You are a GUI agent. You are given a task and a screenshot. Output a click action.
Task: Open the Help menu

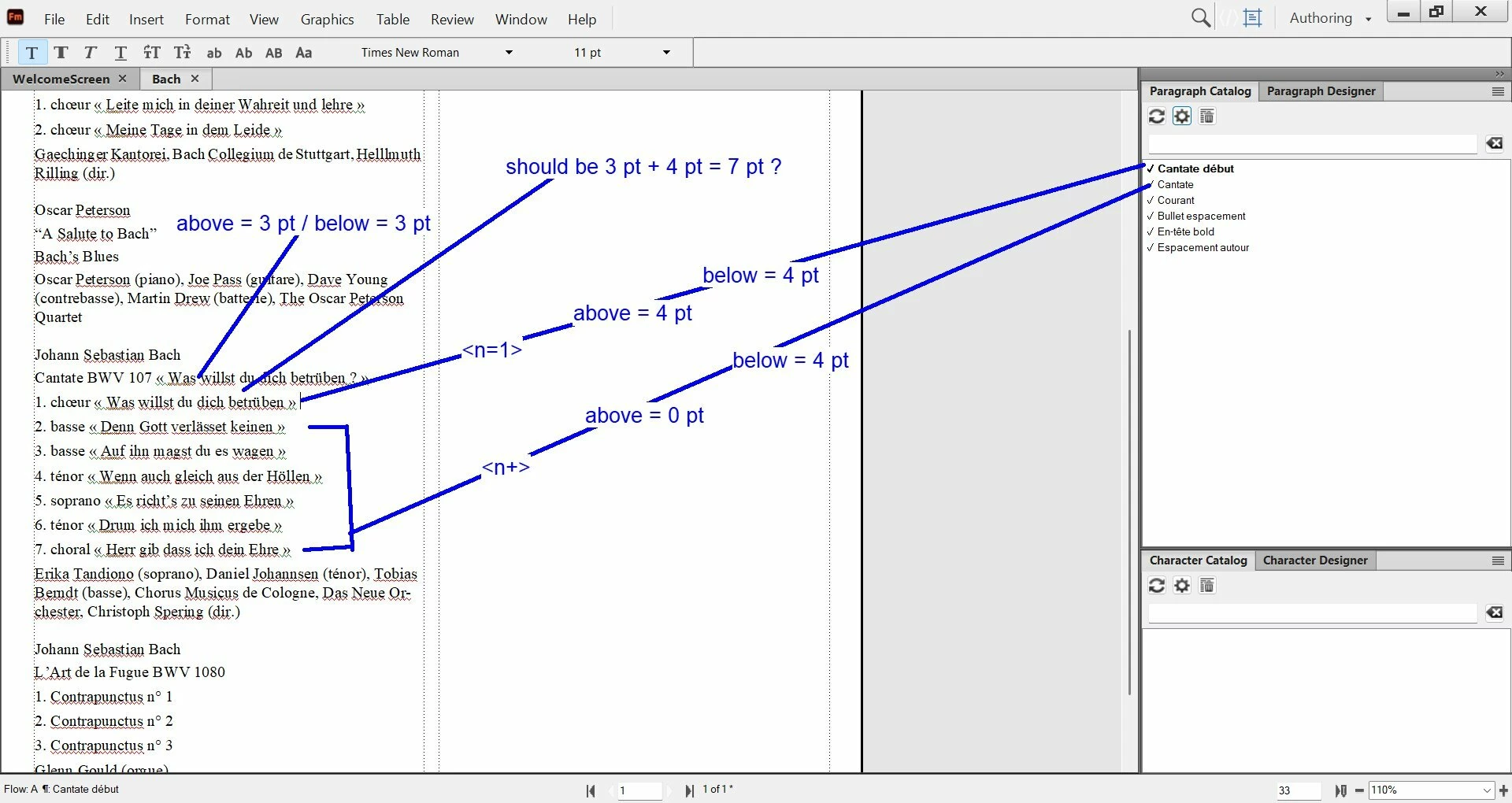click(582, 19)
